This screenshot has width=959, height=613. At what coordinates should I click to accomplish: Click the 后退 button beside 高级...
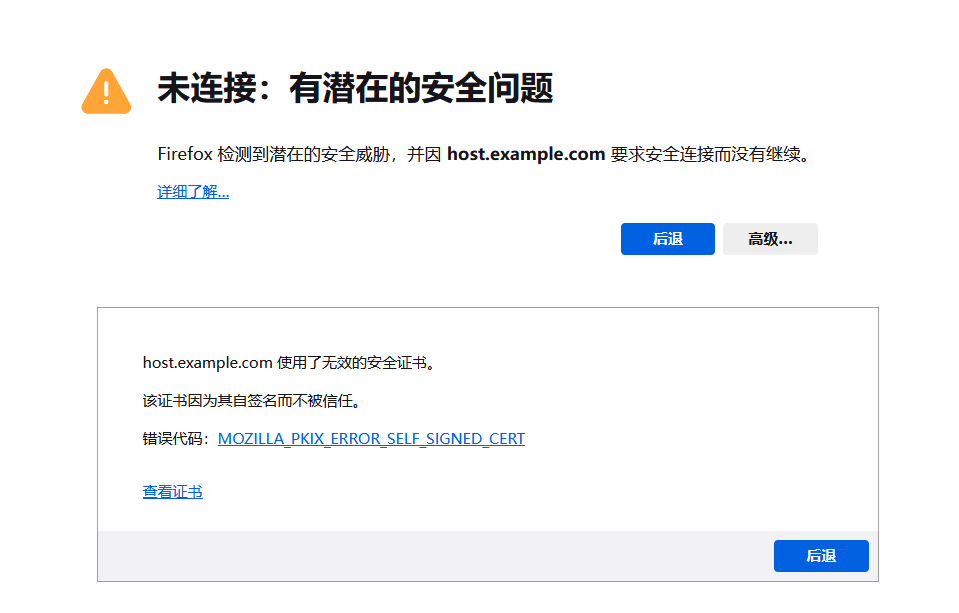tap(667, 239)
